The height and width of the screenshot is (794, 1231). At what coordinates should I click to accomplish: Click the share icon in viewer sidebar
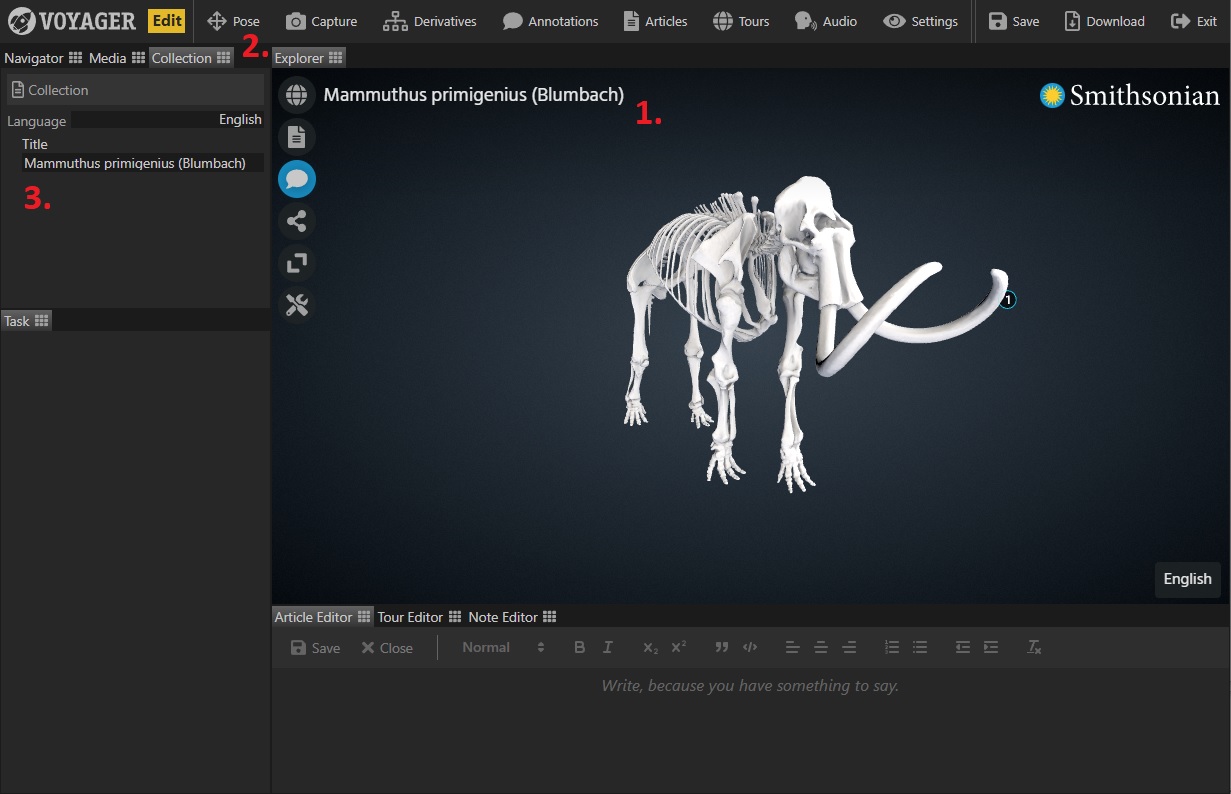[x=296, y=221]
